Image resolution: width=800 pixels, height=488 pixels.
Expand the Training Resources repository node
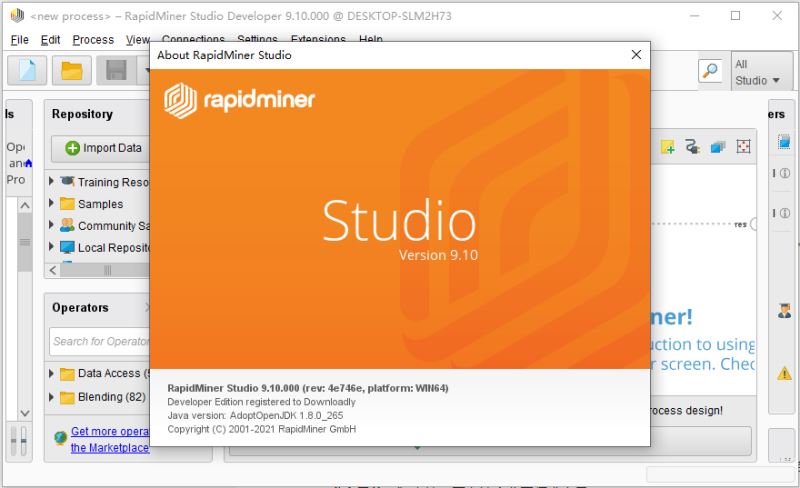[x=52, y=182]
